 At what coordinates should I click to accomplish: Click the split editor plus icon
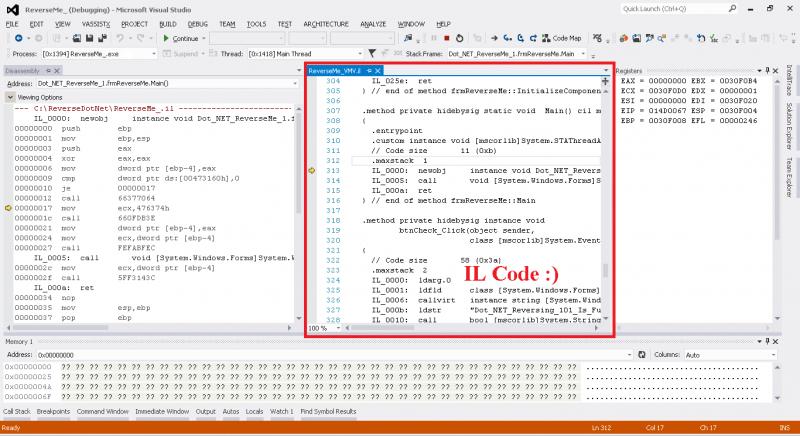(x=605, y=81)
